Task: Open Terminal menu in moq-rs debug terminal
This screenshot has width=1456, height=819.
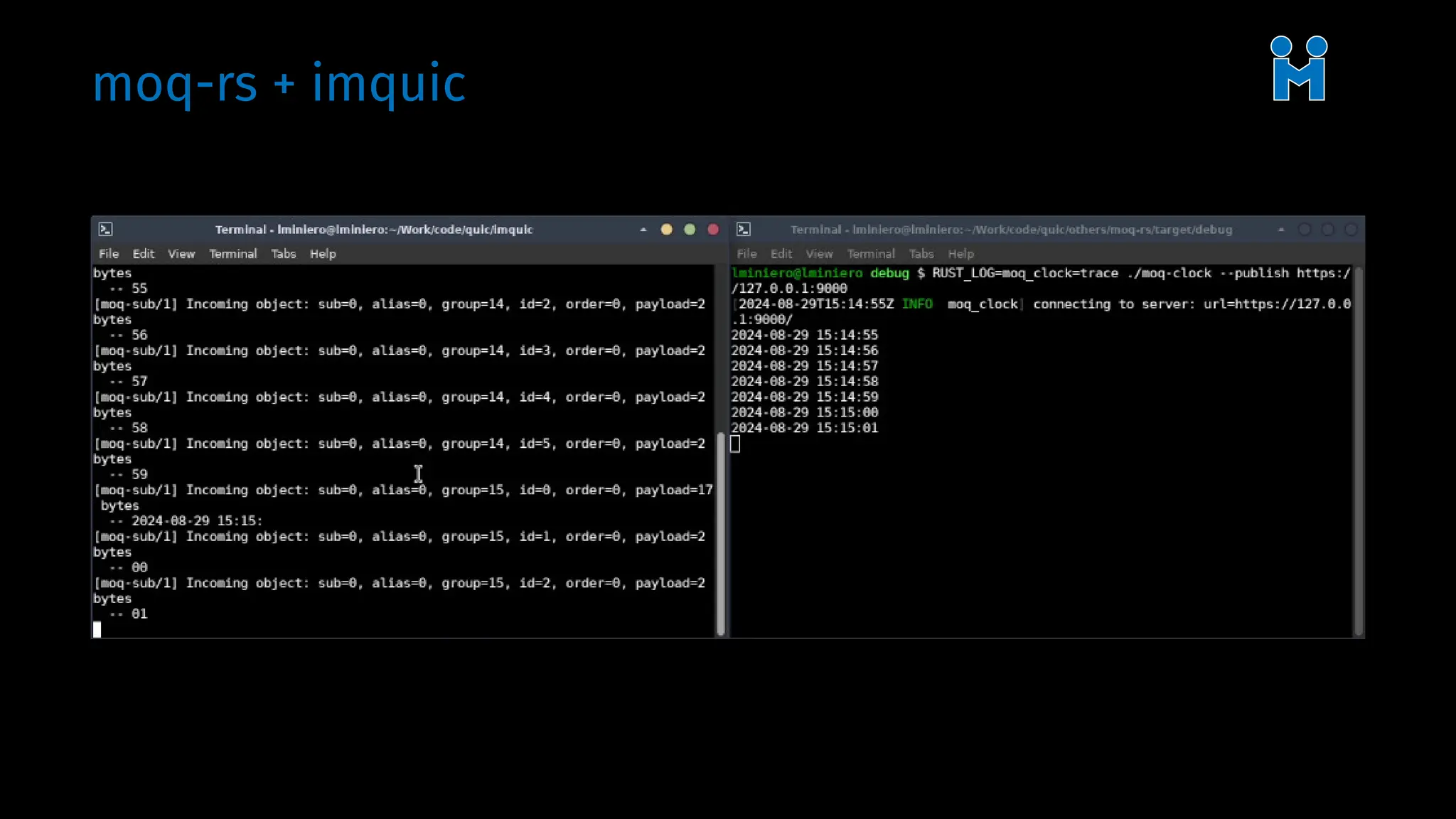Action: (871, 254)
